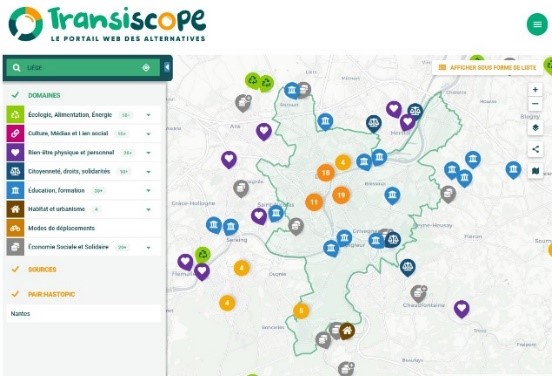552x376 pixels.
Task: Click the share map icon
Action: [x=535, y=149]
